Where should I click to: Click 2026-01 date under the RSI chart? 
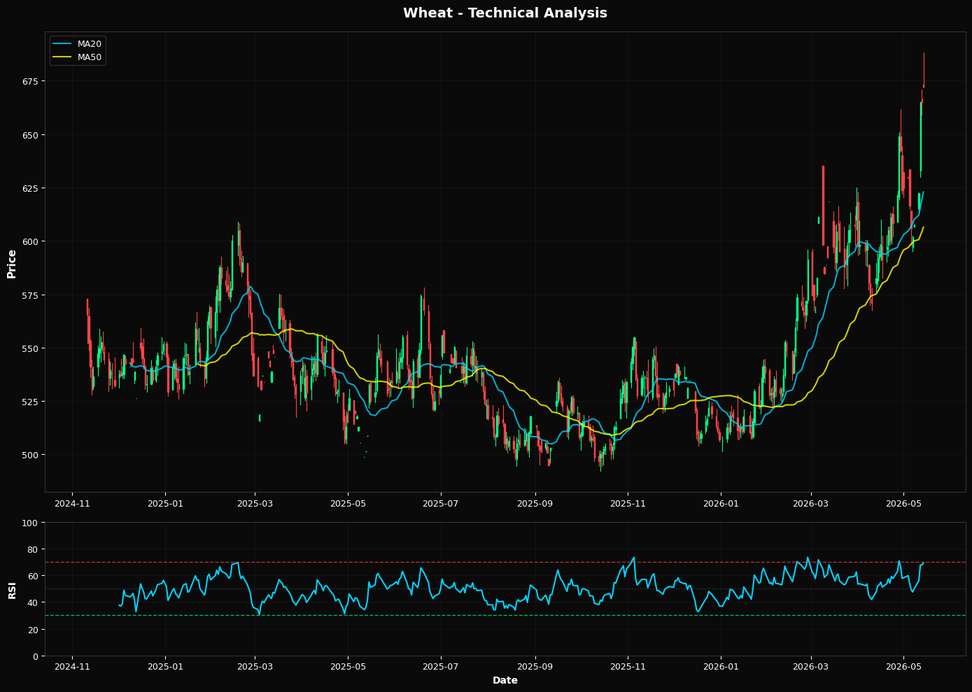[x=721, y=667]
